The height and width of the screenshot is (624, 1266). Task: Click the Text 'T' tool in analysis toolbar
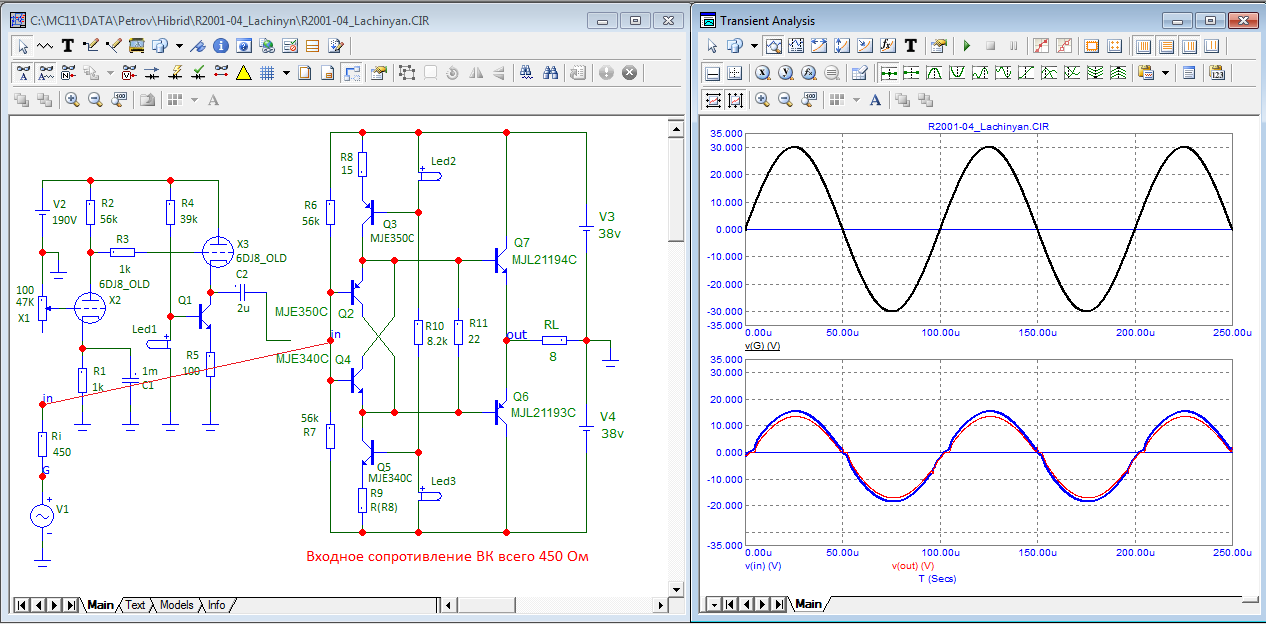click(911, 45)
